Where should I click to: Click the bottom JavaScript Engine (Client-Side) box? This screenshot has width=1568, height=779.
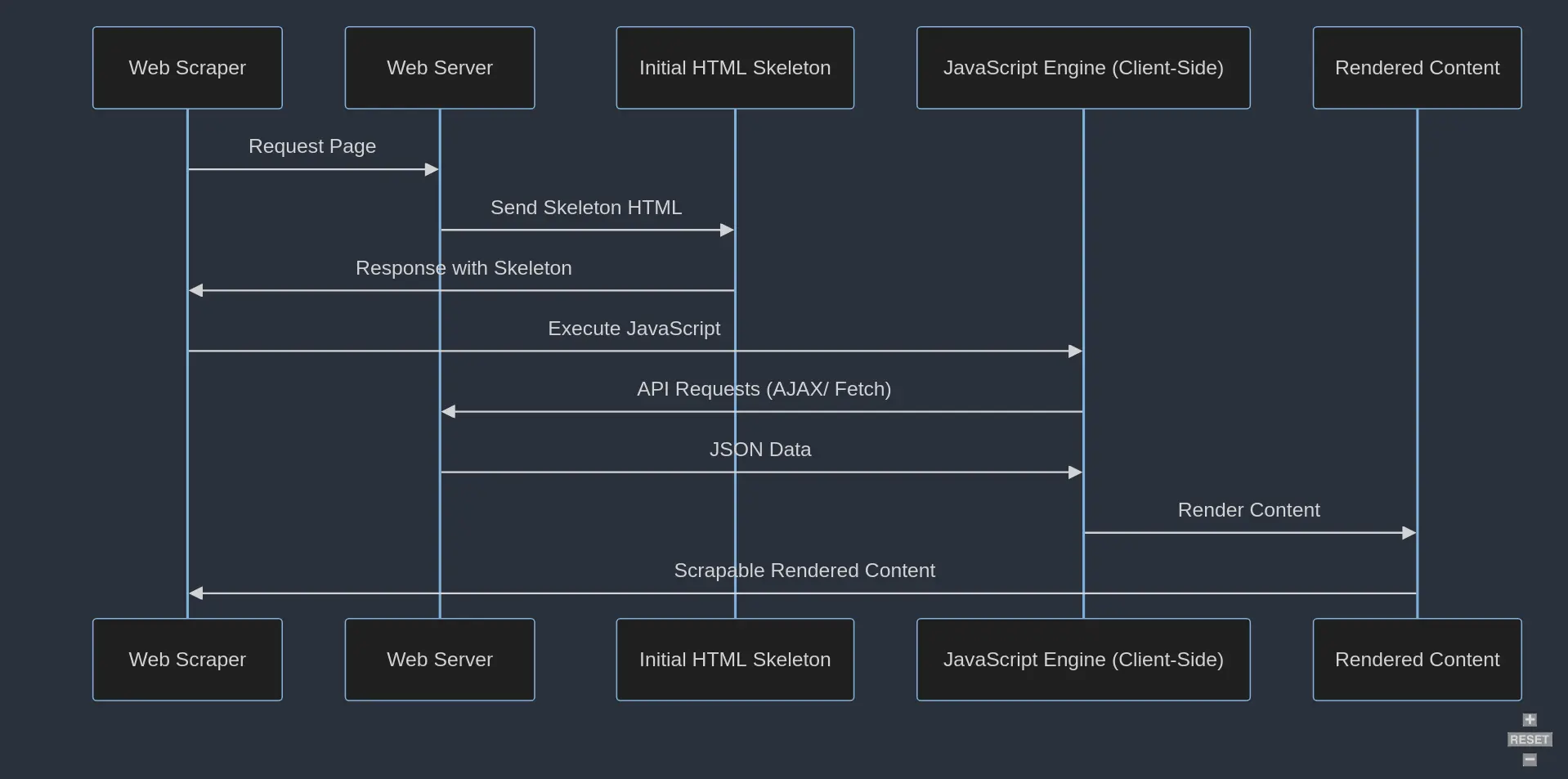[x=1082, y=659]
